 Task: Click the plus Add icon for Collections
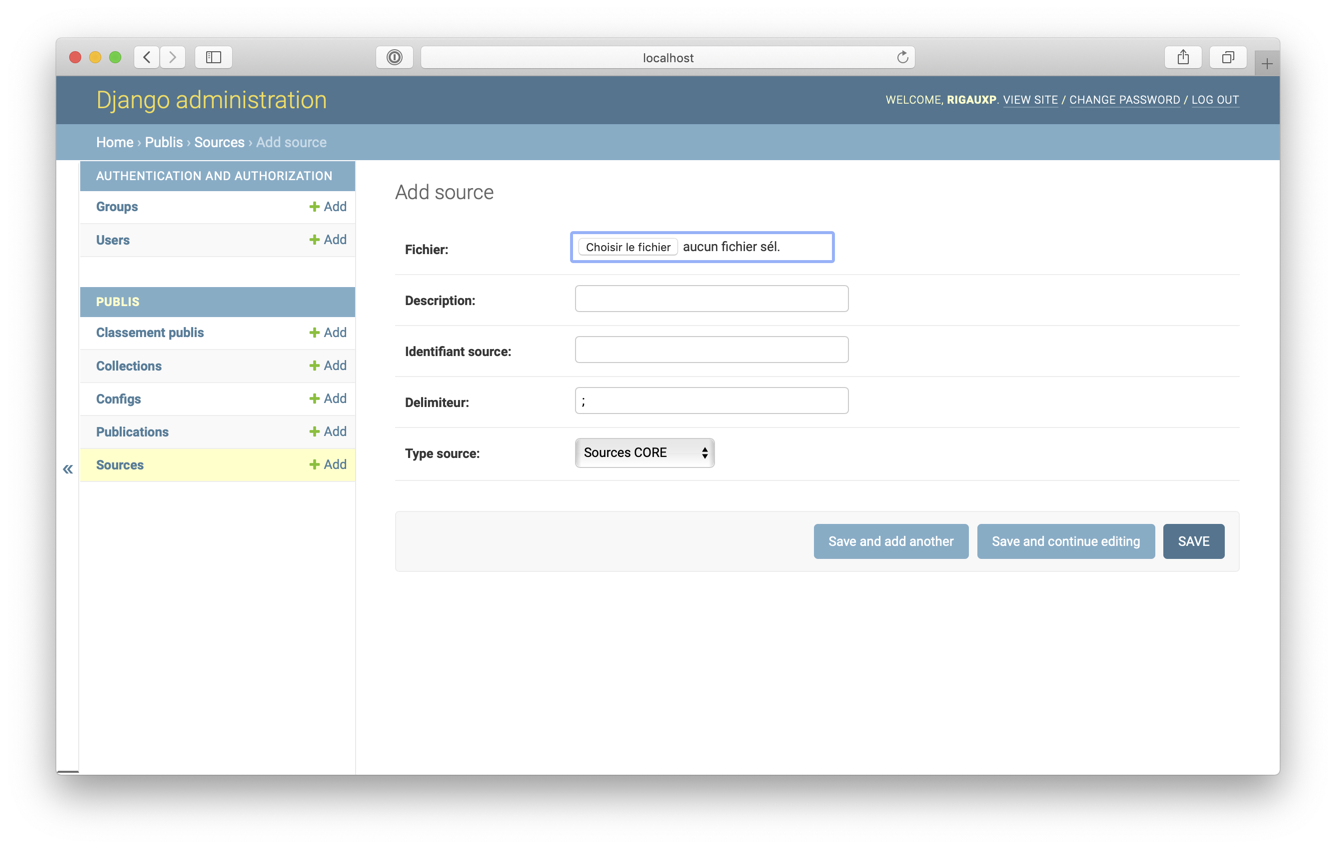tap(314, 366)
